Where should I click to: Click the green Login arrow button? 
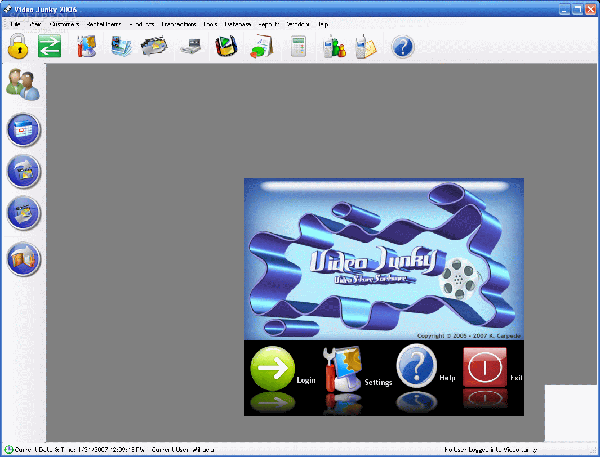coord(272,368)
